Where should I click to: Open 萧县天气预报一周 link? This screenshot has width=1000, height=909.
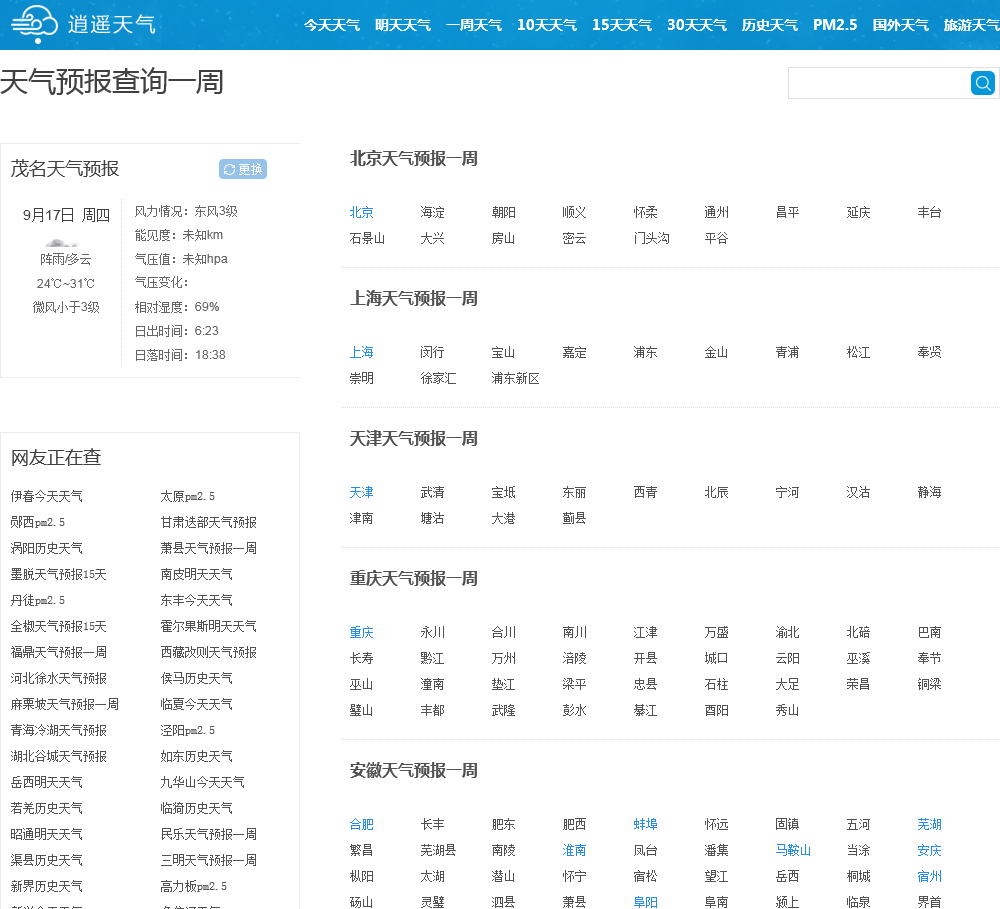[x=209, y=549]
